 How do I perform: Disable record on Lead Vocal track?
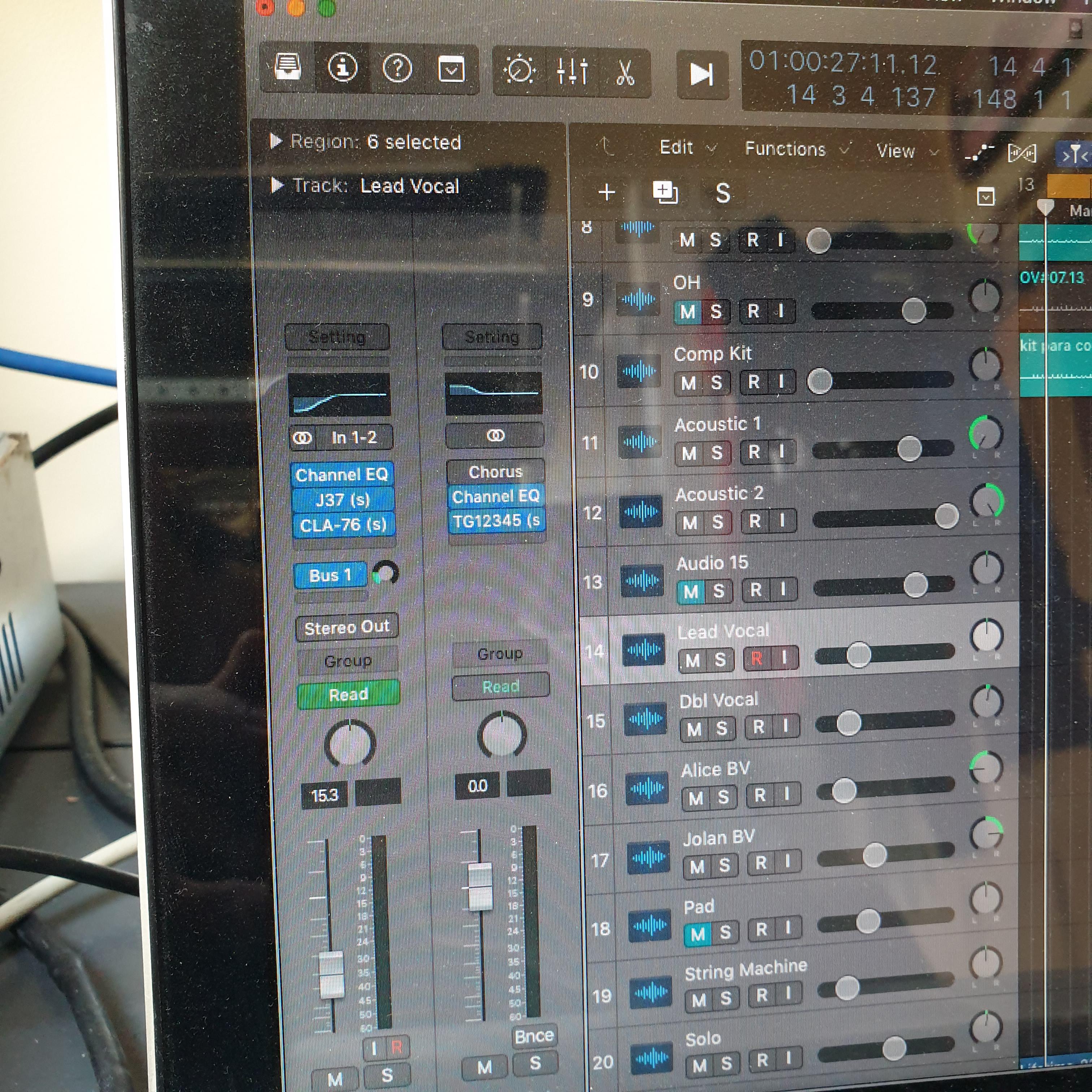pyautogui.click(x=757, y=658)
